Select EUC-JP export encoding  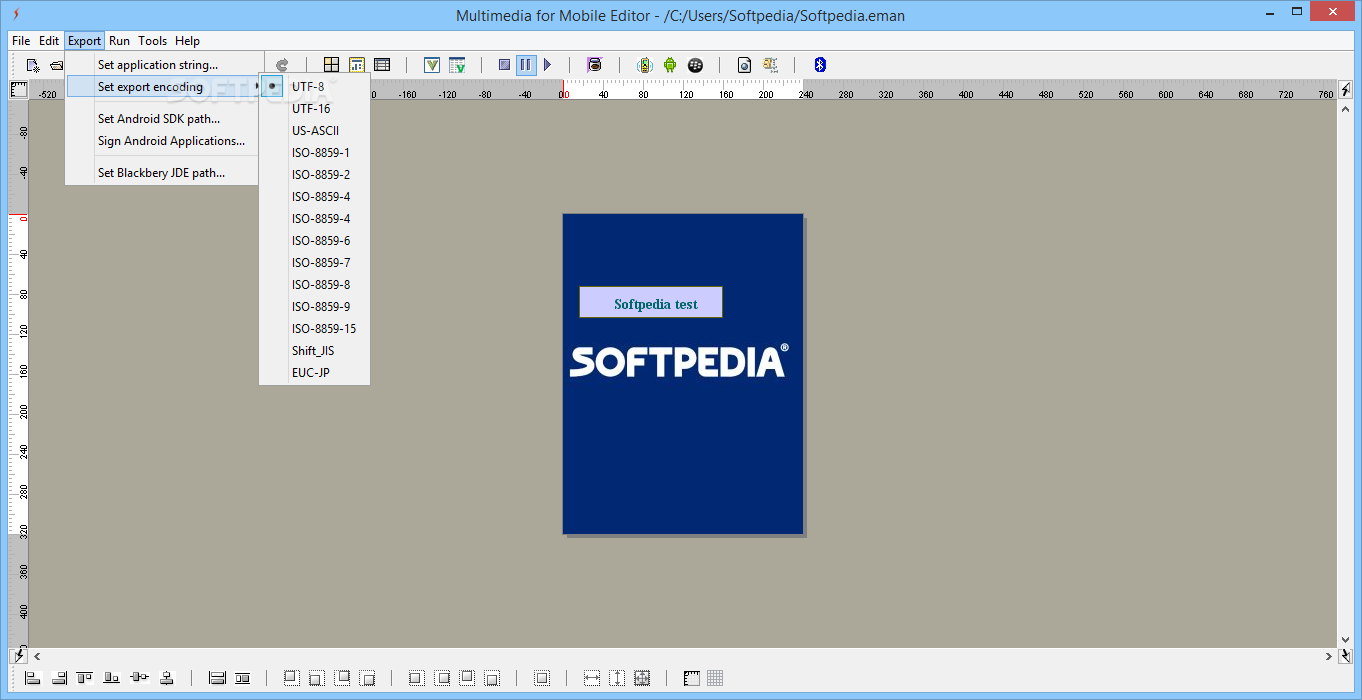315,373
